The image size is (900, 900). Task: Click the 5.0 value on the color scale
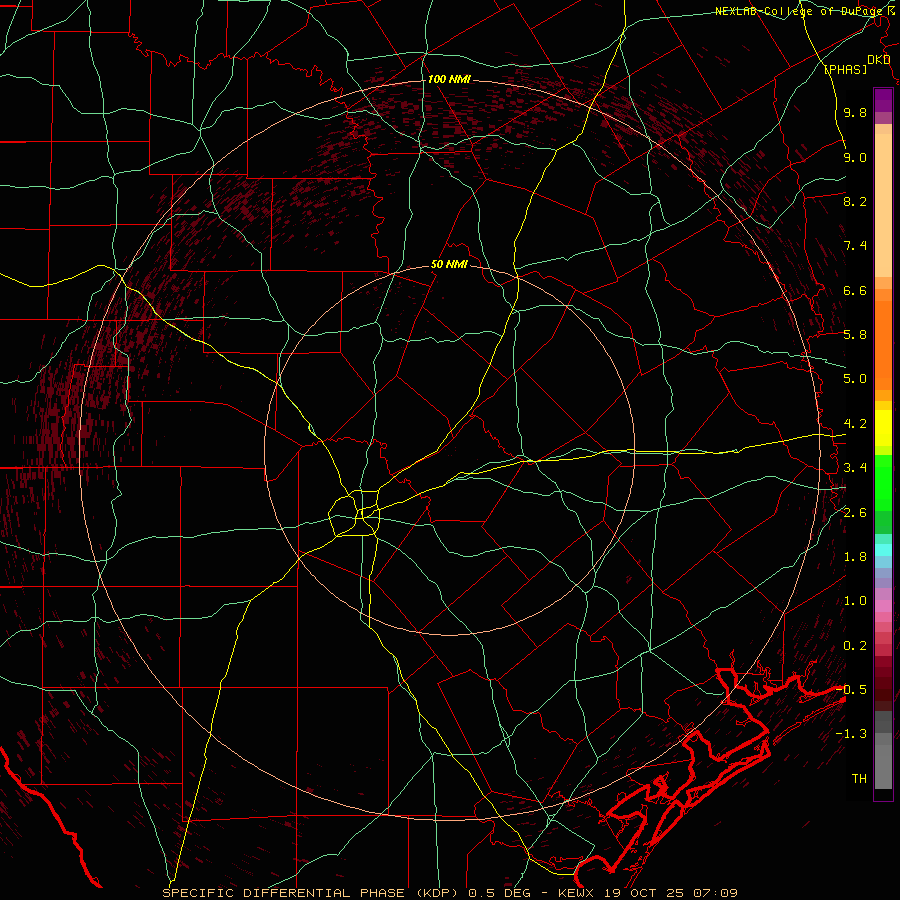[x=855, y=379]
